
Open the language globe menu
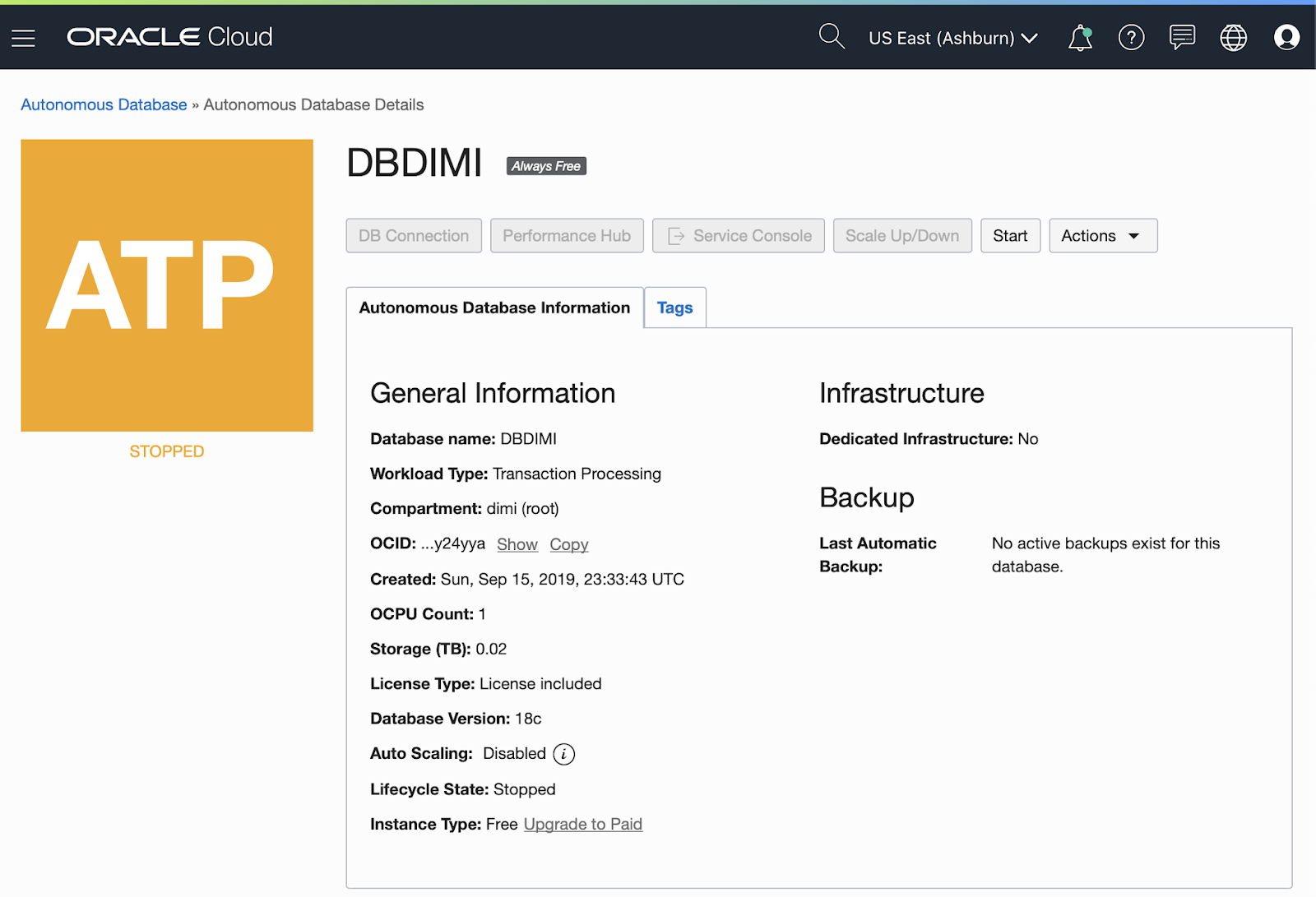[1233, 38]
